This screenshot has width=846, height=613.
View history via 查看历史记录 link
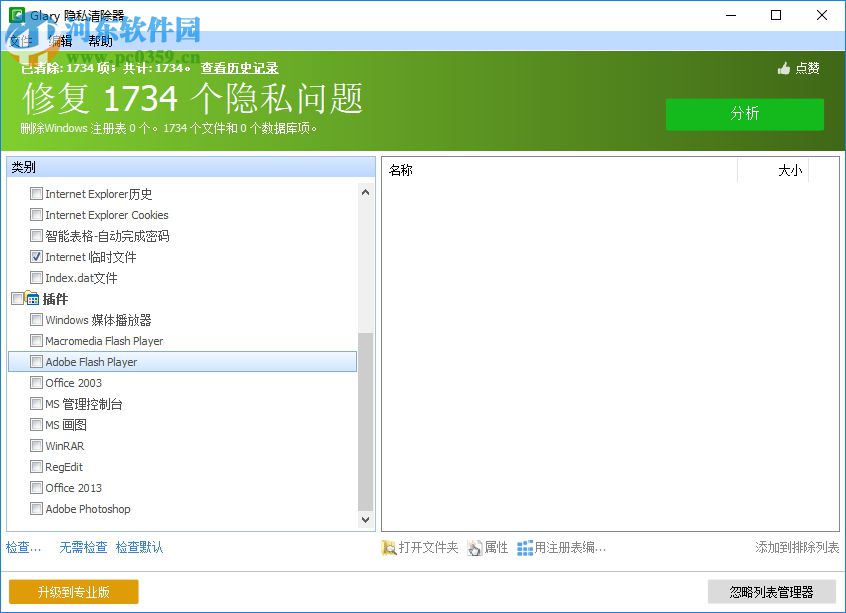pos(237,68)
